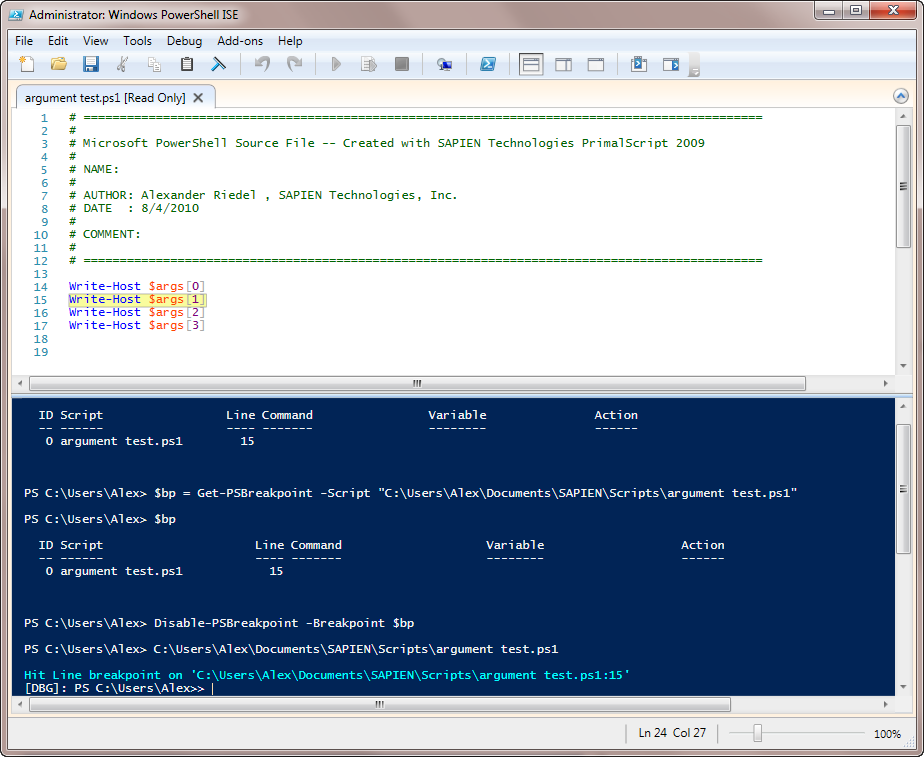Stop execution square icon
924x757 pixels.
[401, 64]
